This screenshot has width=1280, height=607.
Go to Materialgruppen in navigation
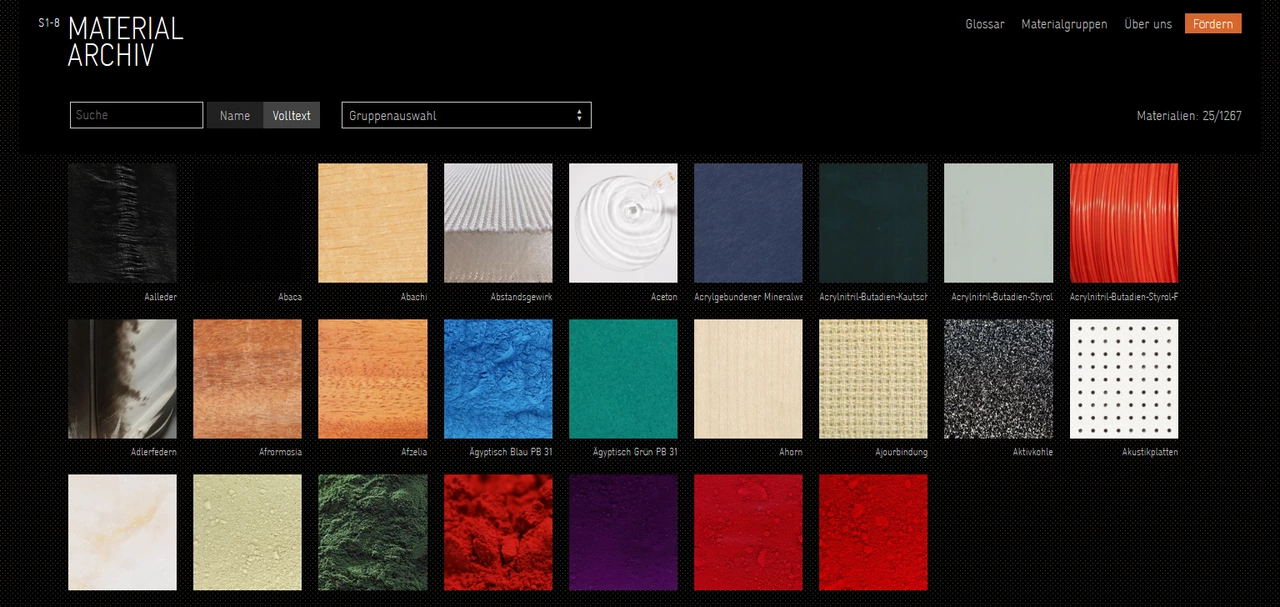(x=1064, y=24)
